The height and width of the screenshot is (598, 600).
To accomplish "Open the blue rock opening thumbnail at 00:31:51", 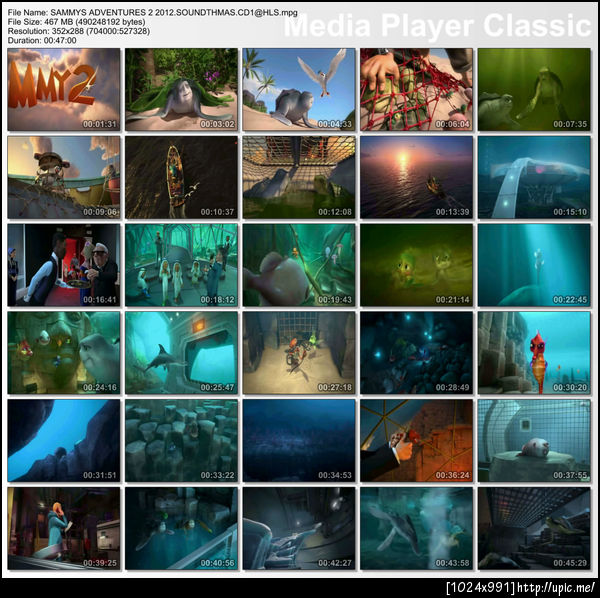I will [64, 440].
